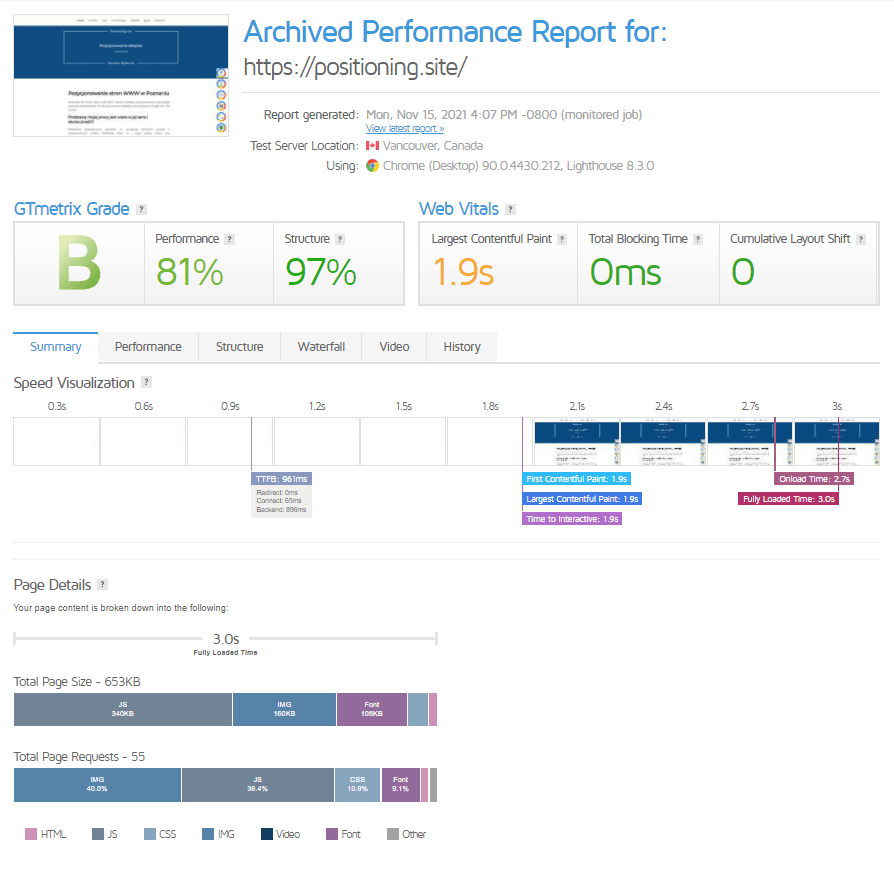The image size is (894, 877).
Task: Click the Font 108KB page size segment
Action: pos(371,709)
